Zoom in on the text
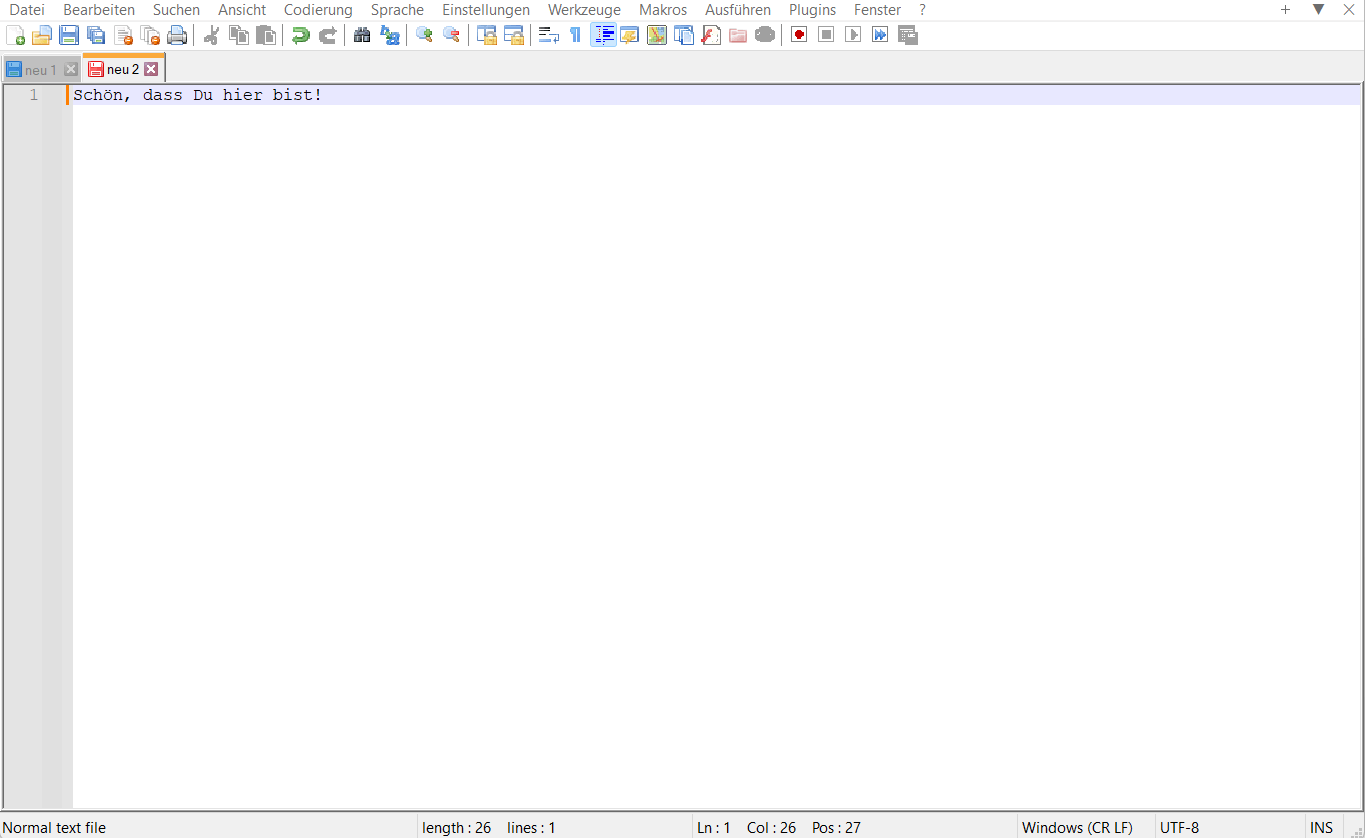This screenshot has width=1365, height=838. (x=423, y=34)
